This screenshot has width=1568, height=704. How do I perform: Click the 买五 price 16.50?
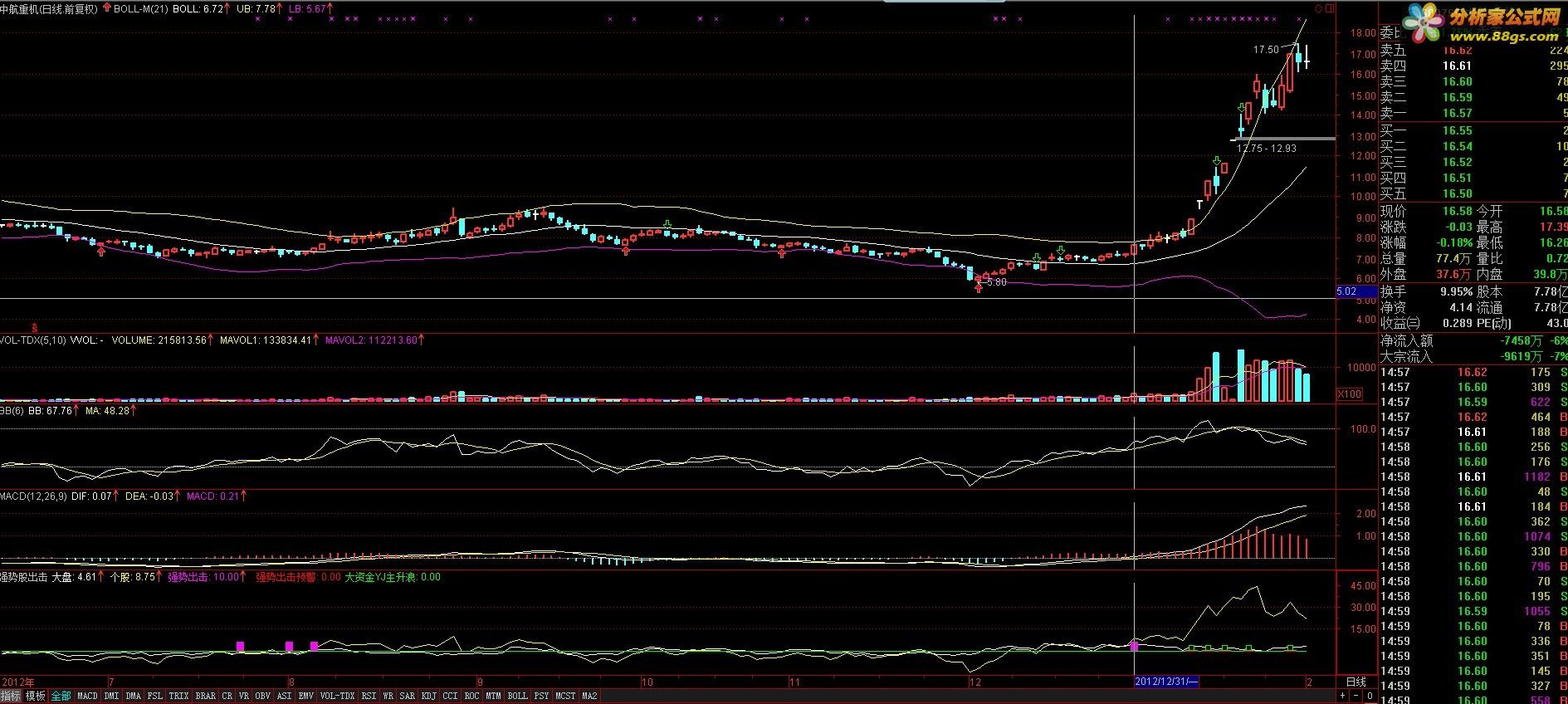point(1457,193)
